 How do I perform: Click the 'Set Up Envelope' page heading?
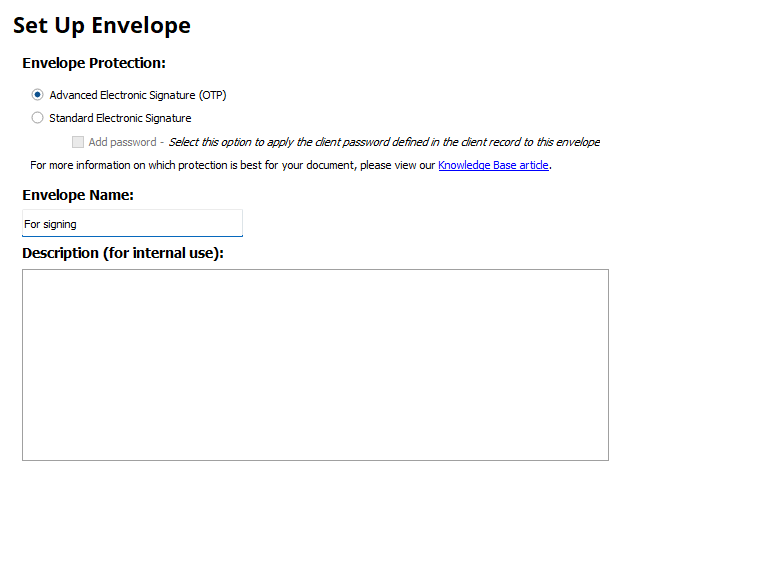click(102, 26)
